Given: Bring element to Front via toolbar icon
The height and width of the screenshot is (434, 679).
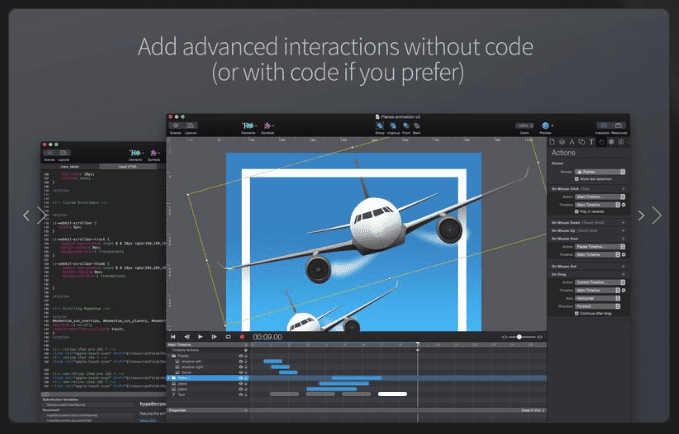Looking at the screenshot, I should [406, 126].
